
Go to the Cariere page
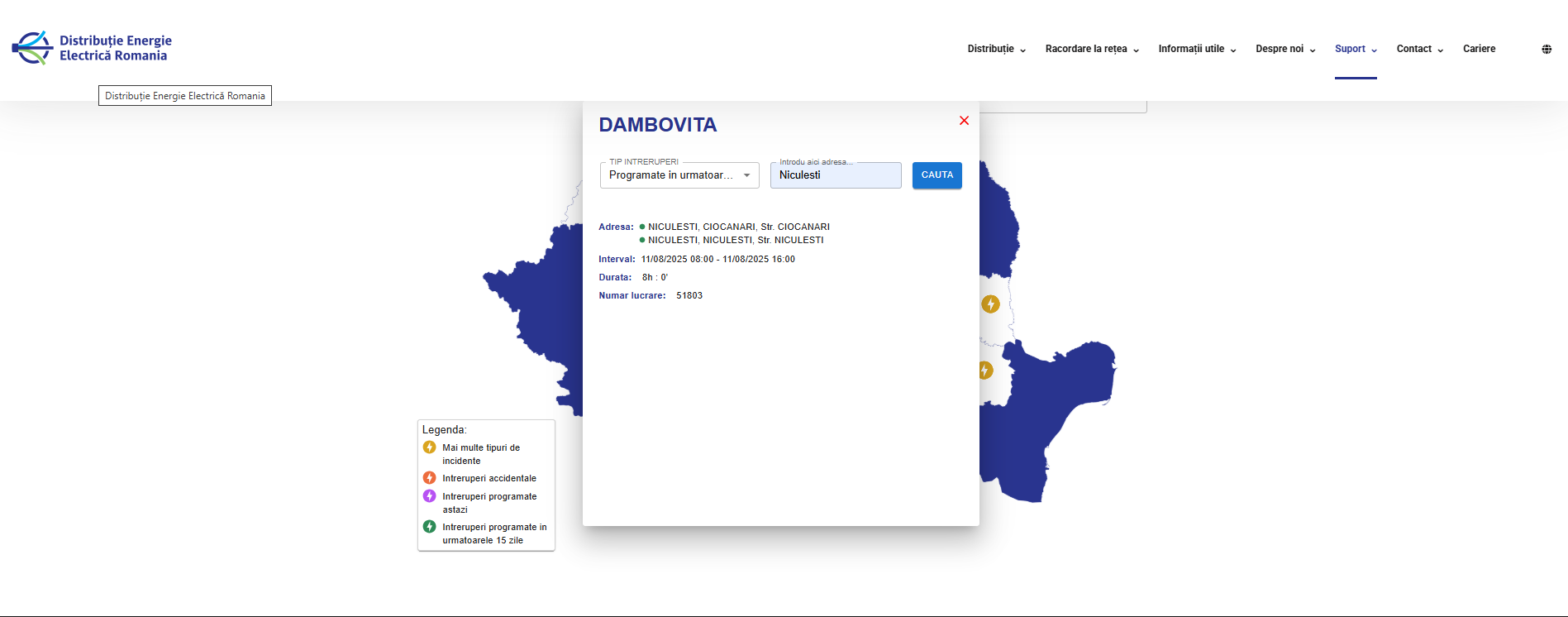click(x=1479, y=50)
